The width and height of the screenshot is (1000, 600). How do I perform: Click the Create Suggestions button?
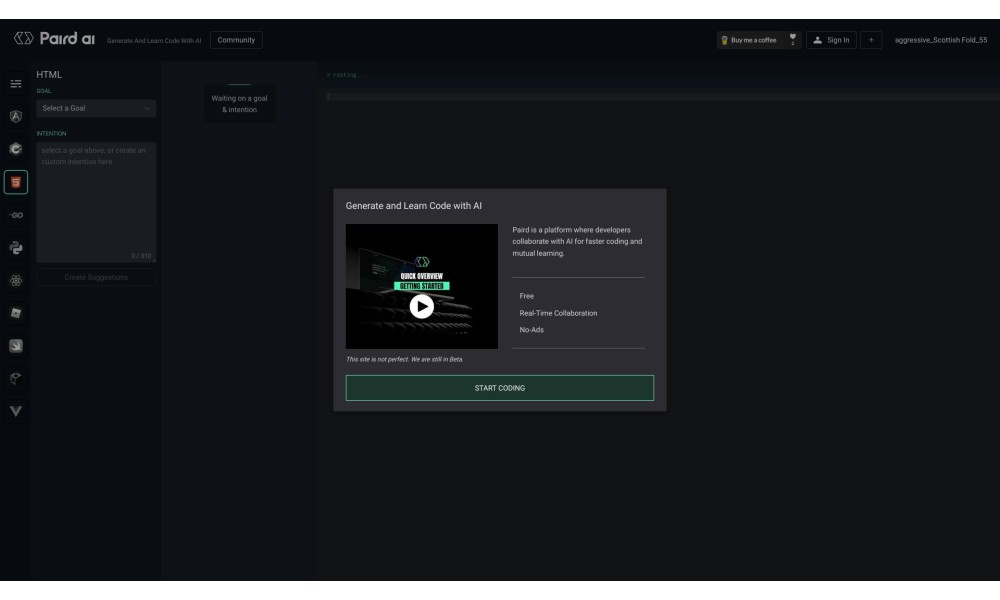(x=96, y=277)
